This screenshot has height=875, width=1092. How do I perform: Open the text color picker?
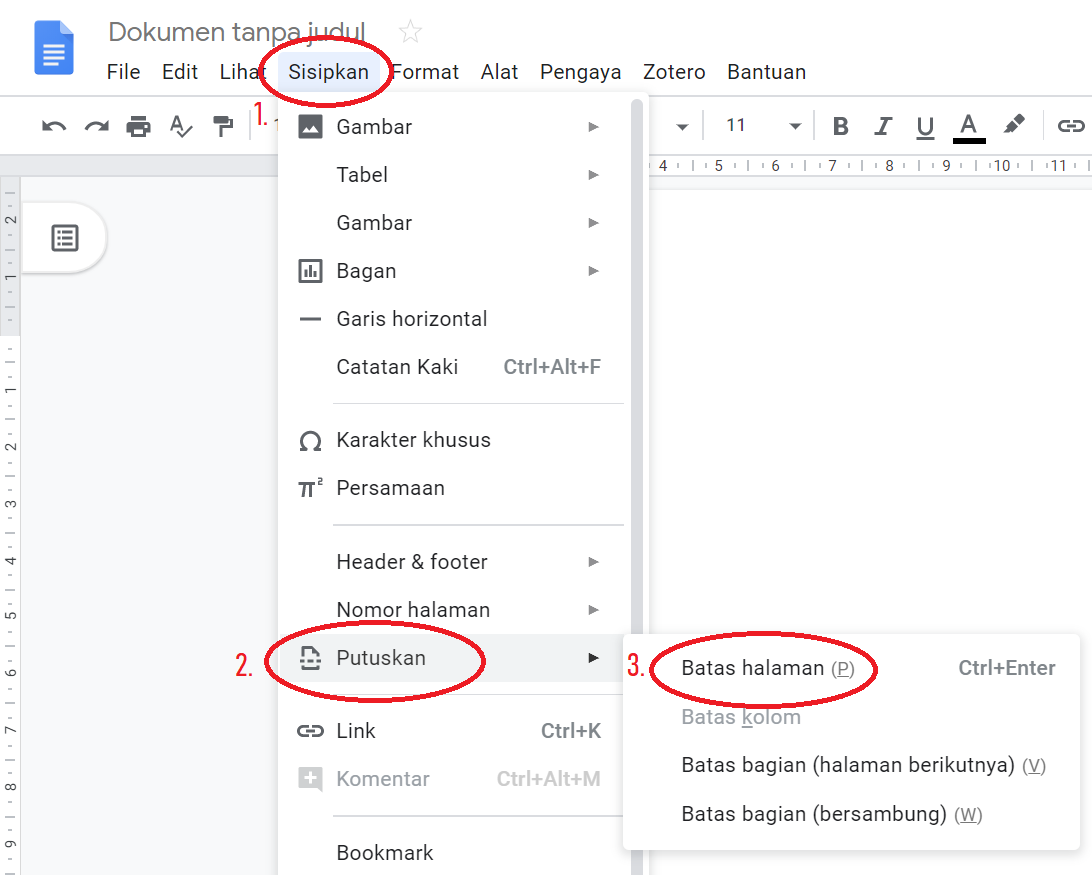(967, 126)
